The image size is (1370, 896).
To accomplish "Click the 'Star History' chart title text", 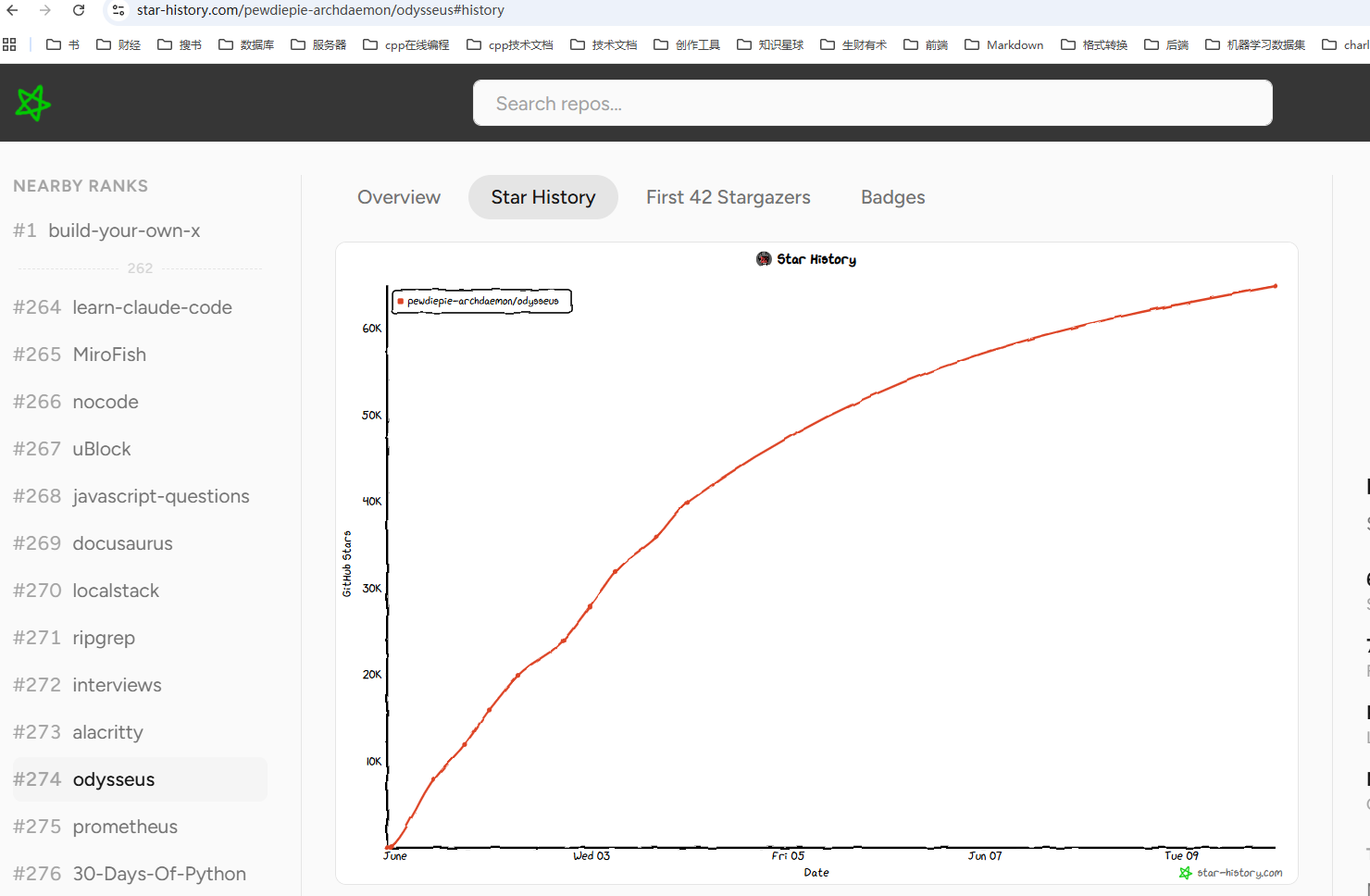I will [x=816, y=259].
